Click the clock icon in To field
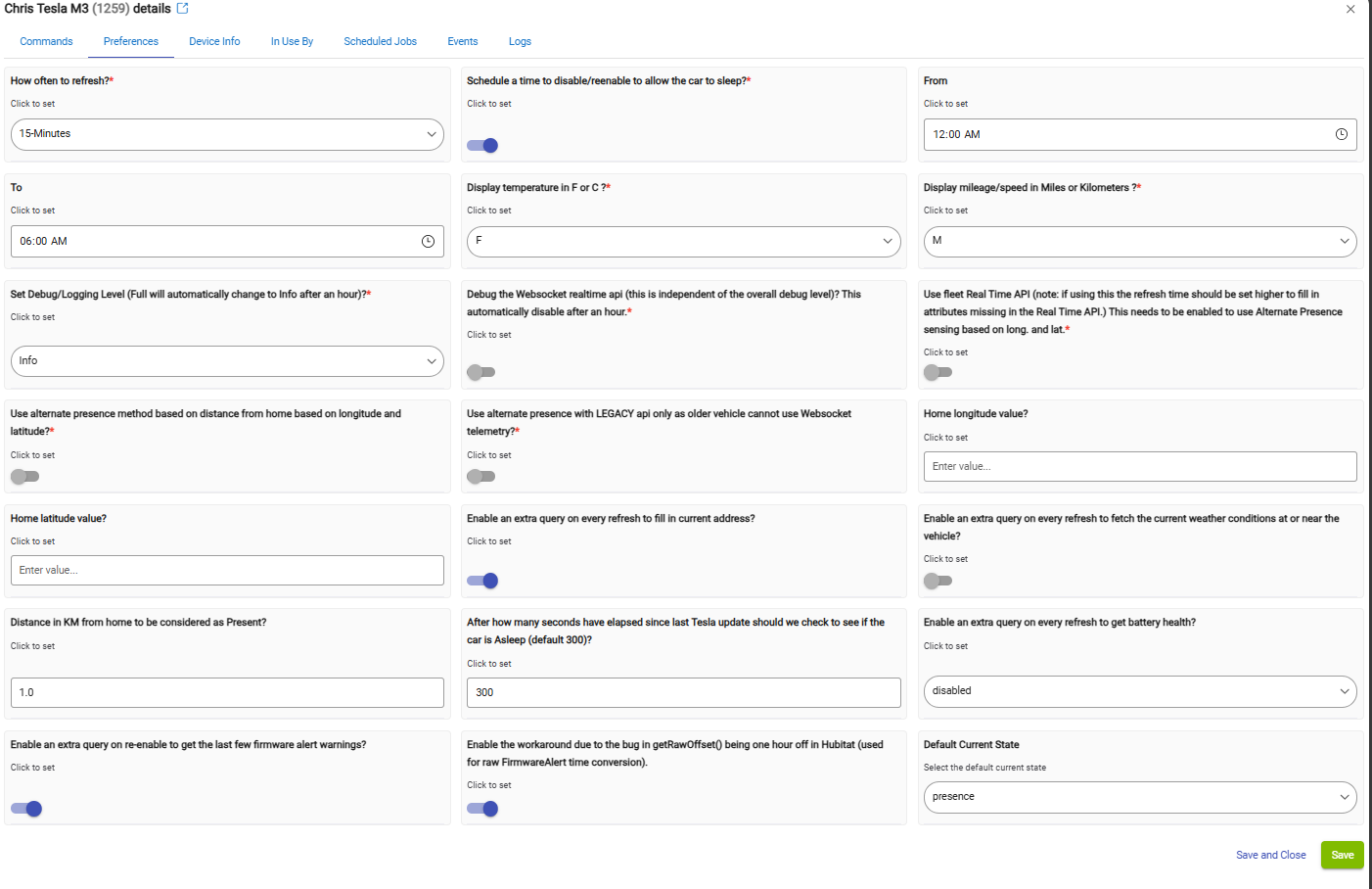1372x889 pixels. (x=428, y=241)
